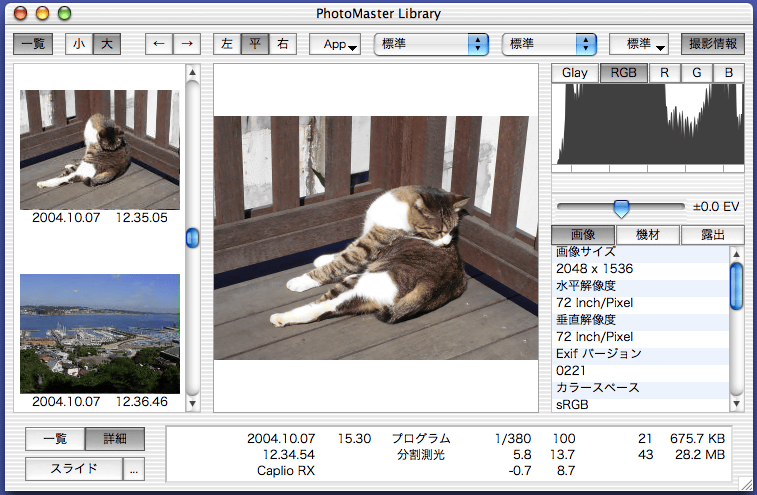757x495 pixels.
Task: Click the 1/380 shutter speed value
Action: coord(513,438)
